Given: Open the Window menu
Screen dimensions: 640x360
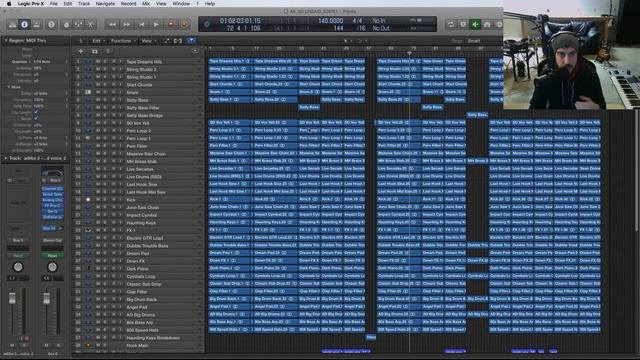Looking at the screenshot, I should coord(181,4).
